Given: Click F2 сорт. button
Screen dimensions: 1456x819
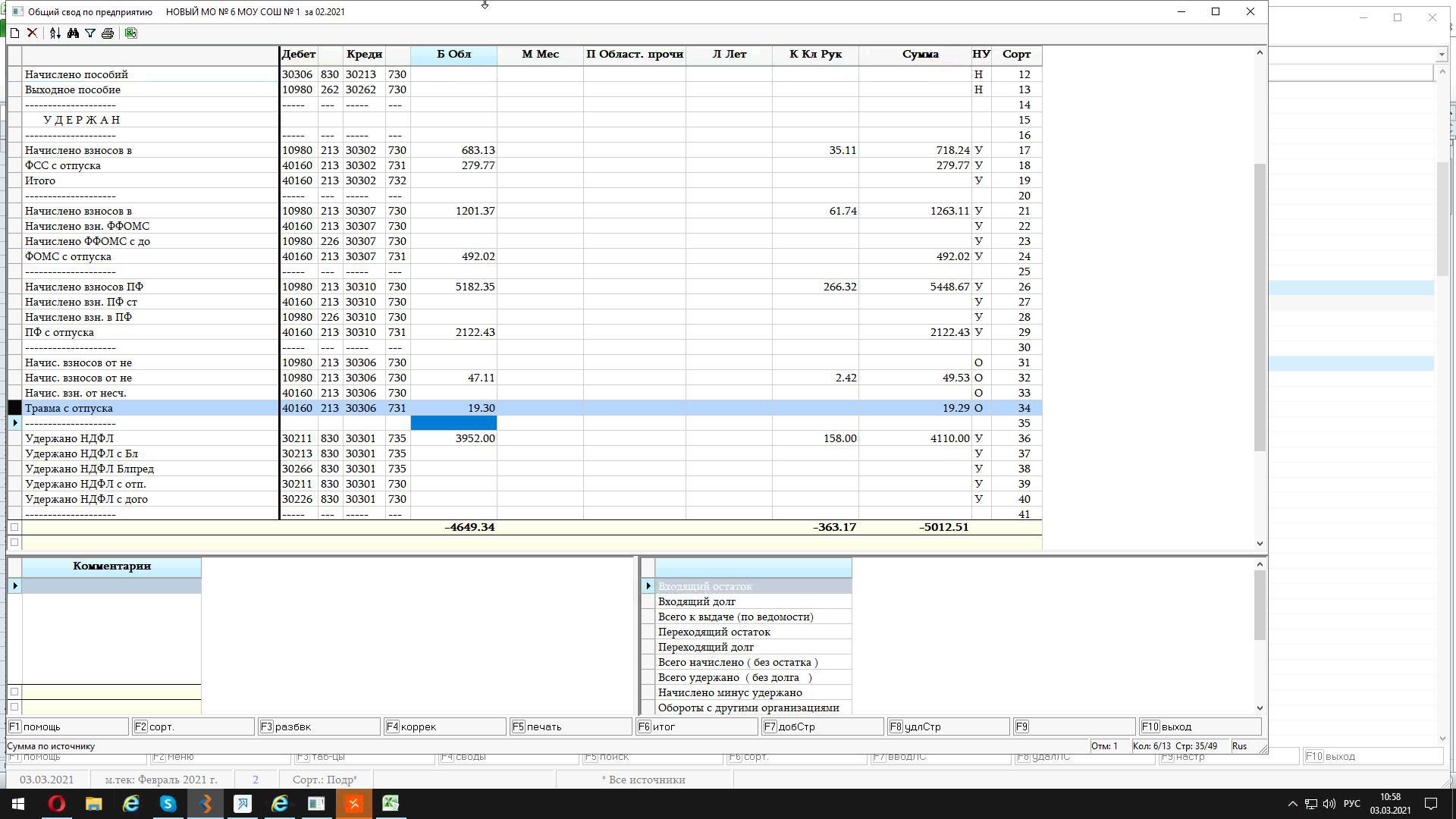Looking at the screenshot, I should 193,726.
